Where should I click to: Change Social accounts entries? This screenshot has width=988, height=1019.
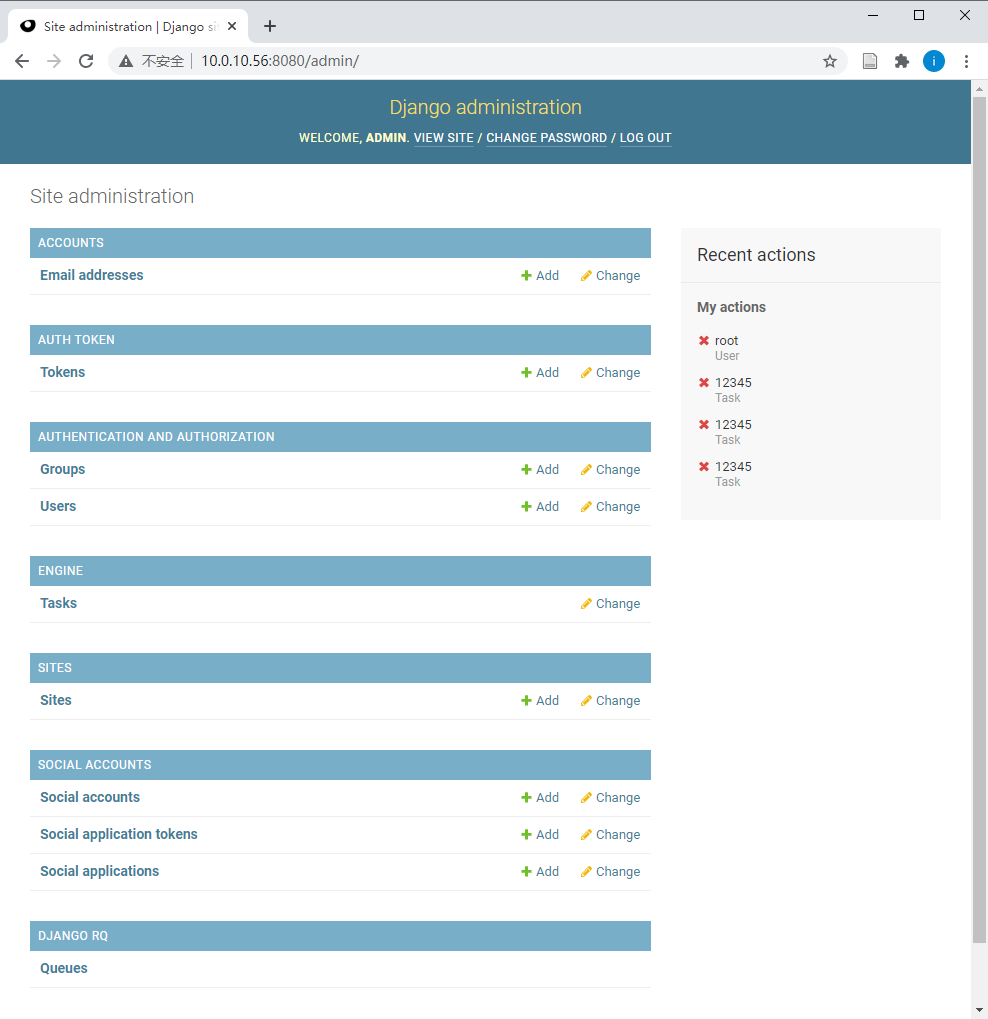coord(610,797)
